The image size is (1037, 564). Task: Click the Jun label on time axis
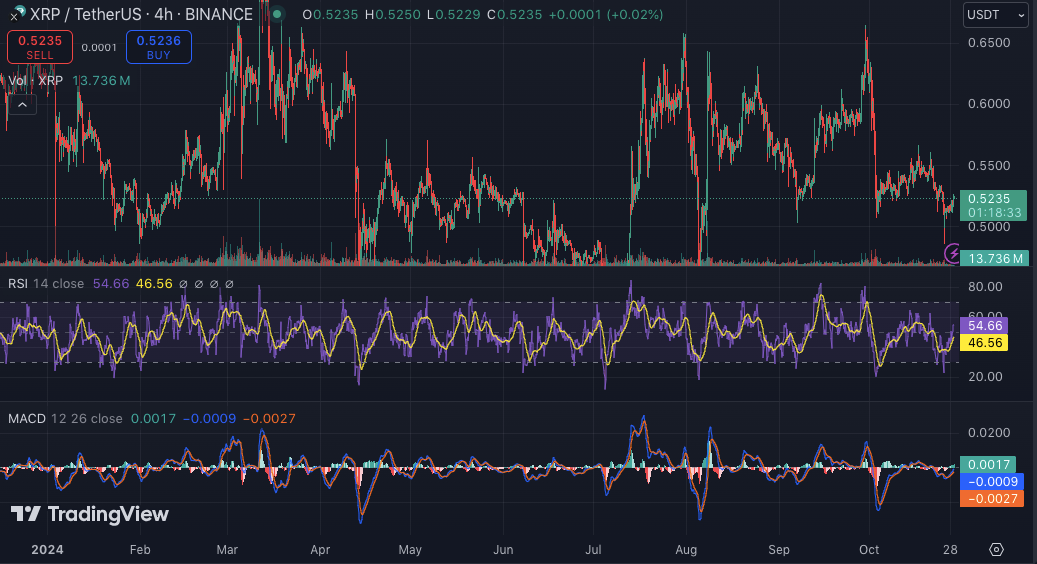pyautogui.click(x=503, y=550)
